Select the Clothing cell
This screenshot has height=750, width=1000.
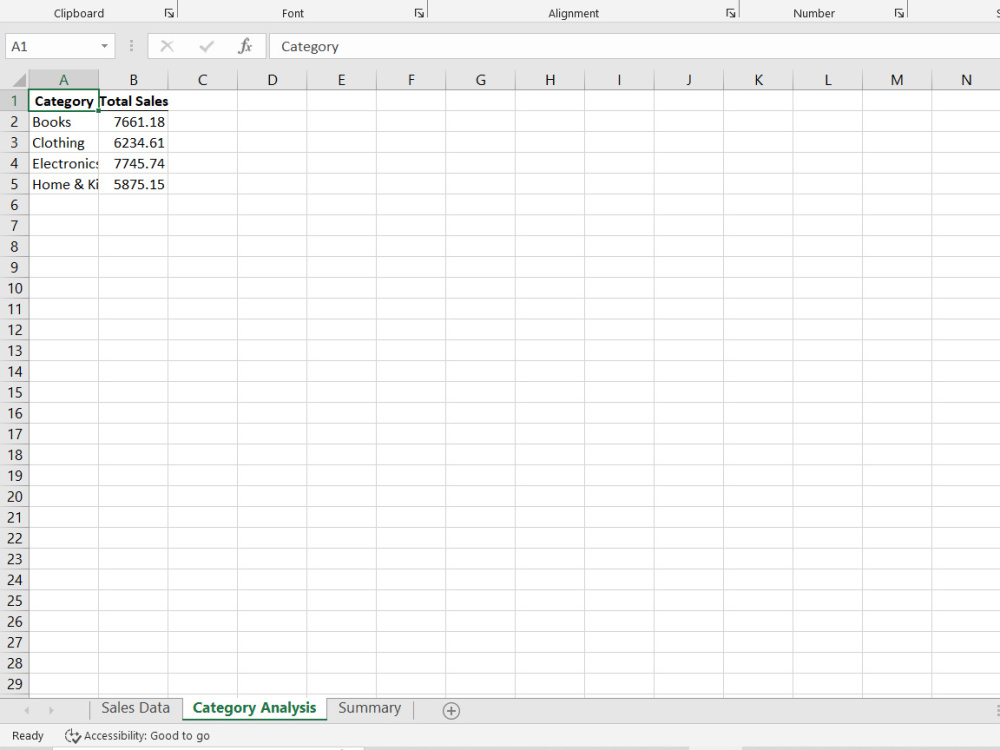(x=63, y=143)
